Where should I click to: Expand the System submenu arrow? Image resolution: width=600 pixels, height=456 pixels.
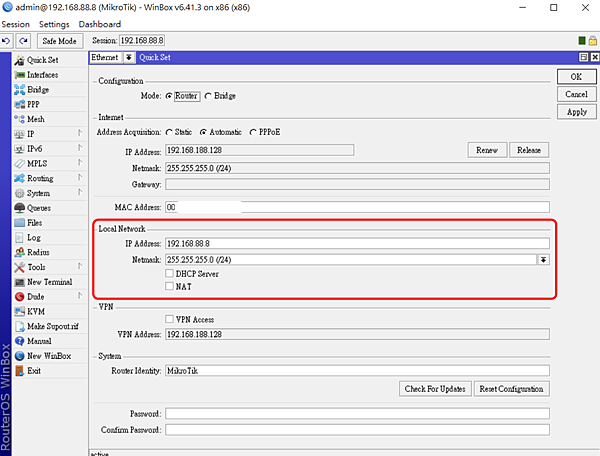coord(80,192)
